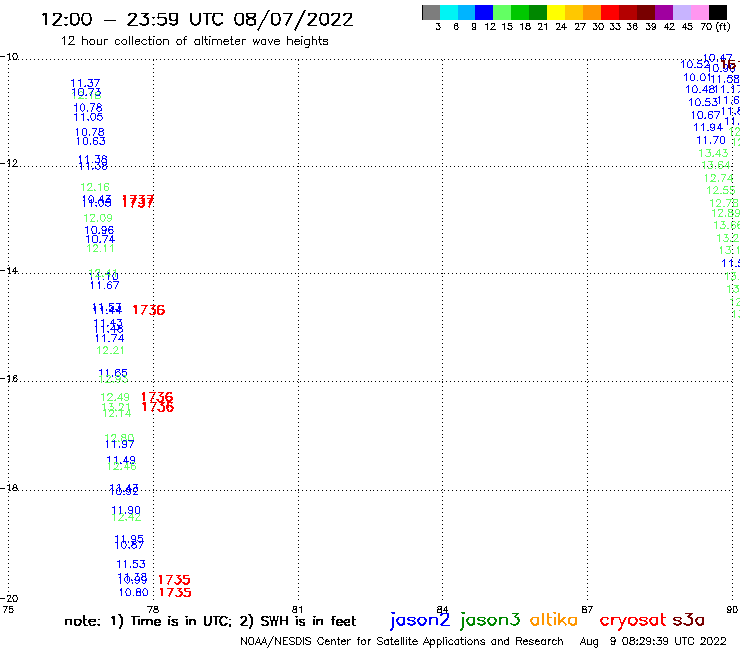740x650 pixels.
Task: Click the blue value 10.67
Action: pyautogui.click(x=706, y=115)
